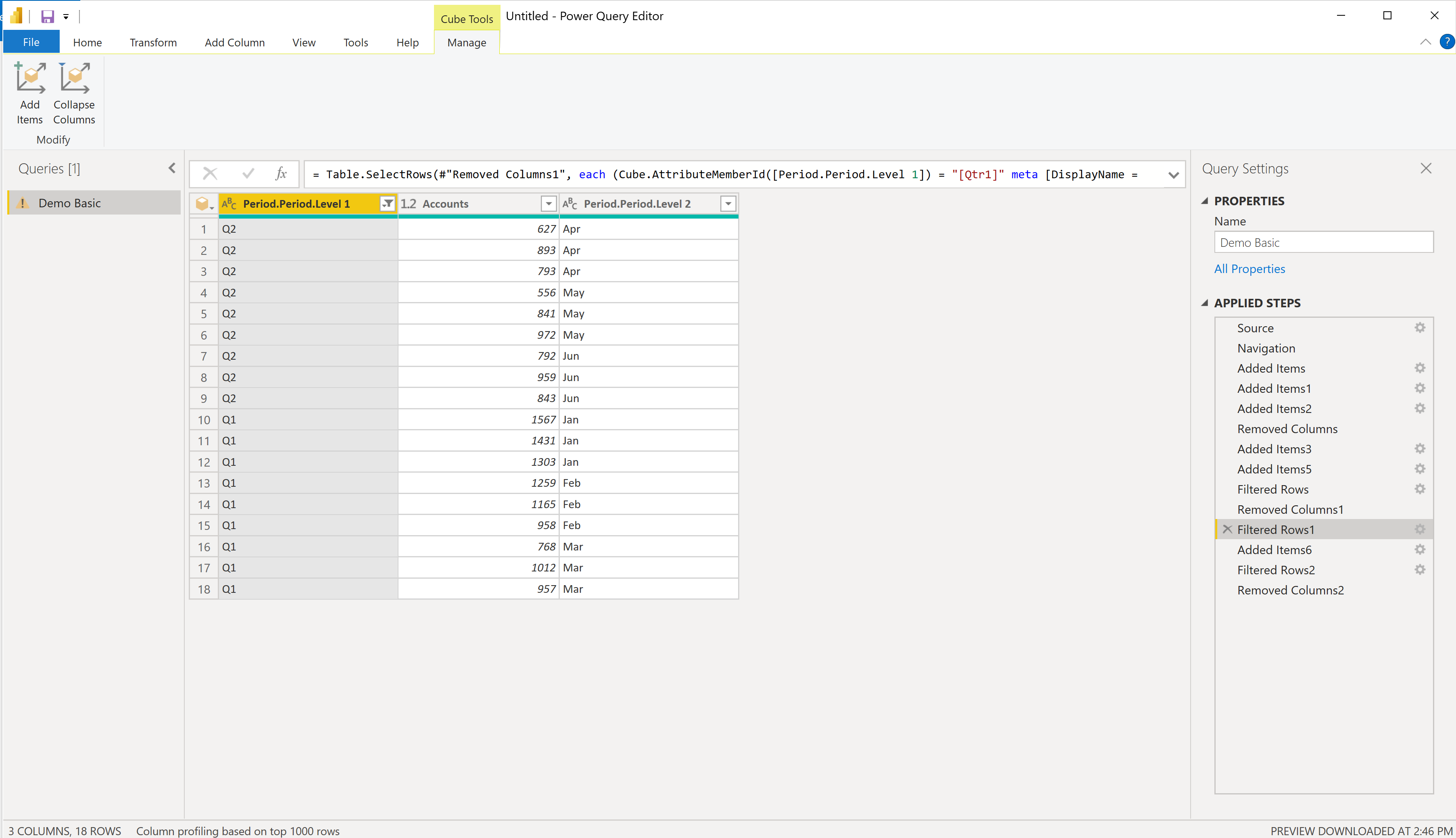This screenshot has width=1456, height=838.
Task: Open the table cube menu icon
Action: pyautogui.click(x=204, y=204)
